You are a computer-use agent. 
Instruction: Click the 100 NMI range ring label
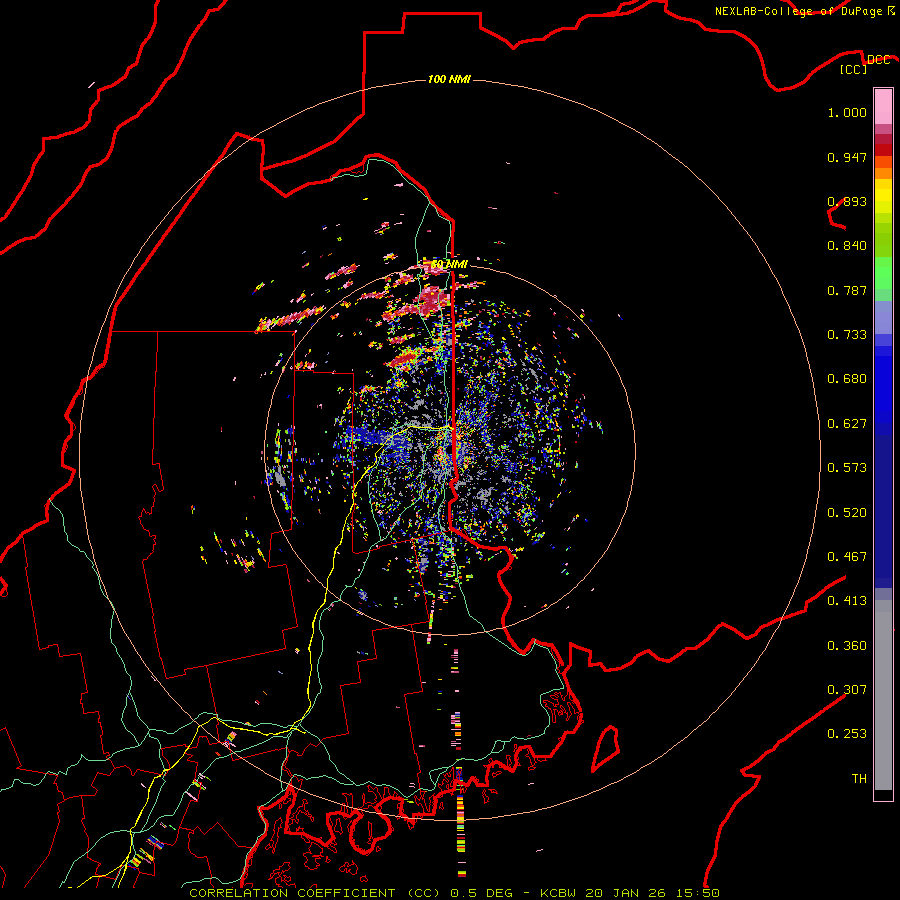pos(449,79)
